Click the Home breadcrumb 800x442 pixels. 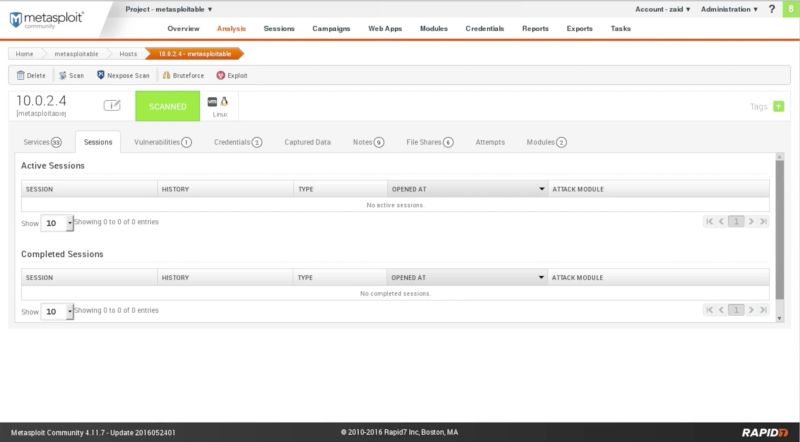(24, 54)
